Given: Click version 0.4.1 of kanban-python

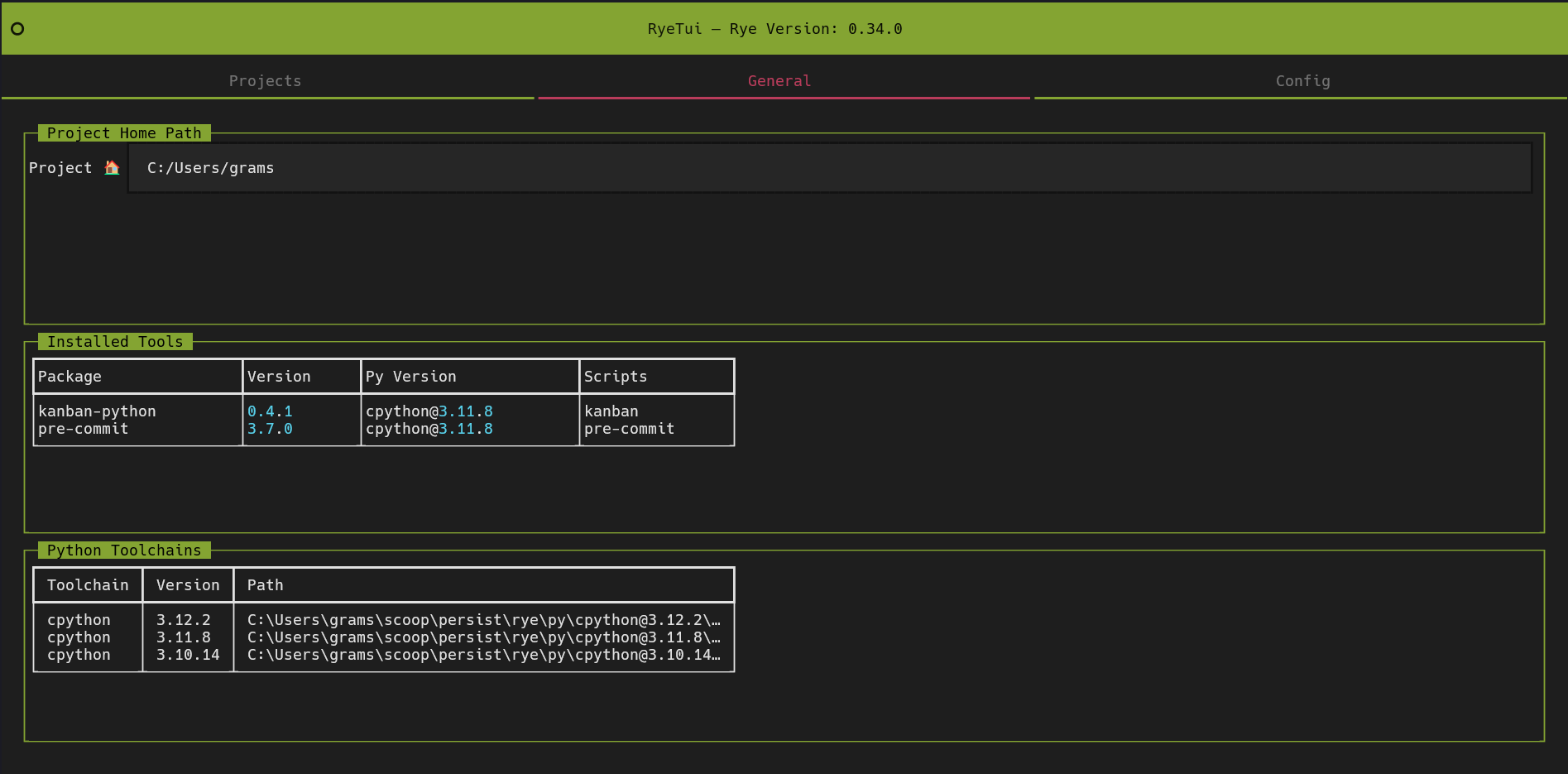Looking at the screenshot, I should [x=270, y=411].
